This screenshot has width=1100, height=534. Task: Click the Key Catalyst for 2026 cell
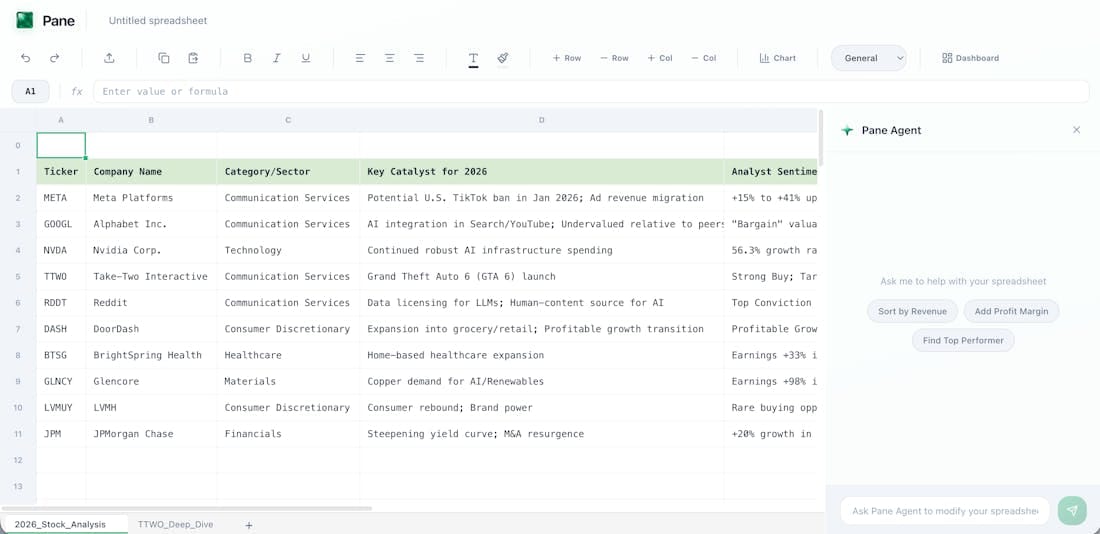pyautogui.click(x=542, y=171)
